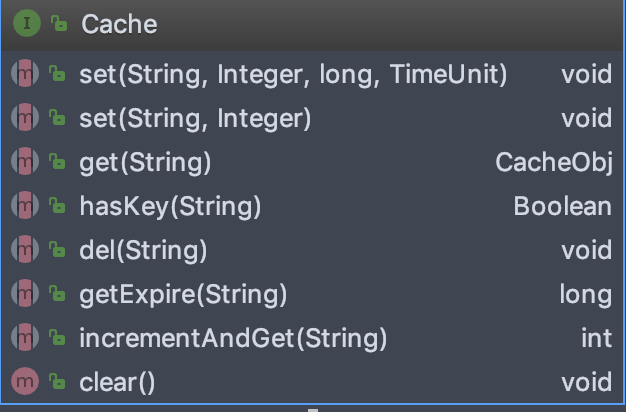626x412 pixels.
Task: Select the two-parameter set(String, Integer) method
Action: click(195, 118)
